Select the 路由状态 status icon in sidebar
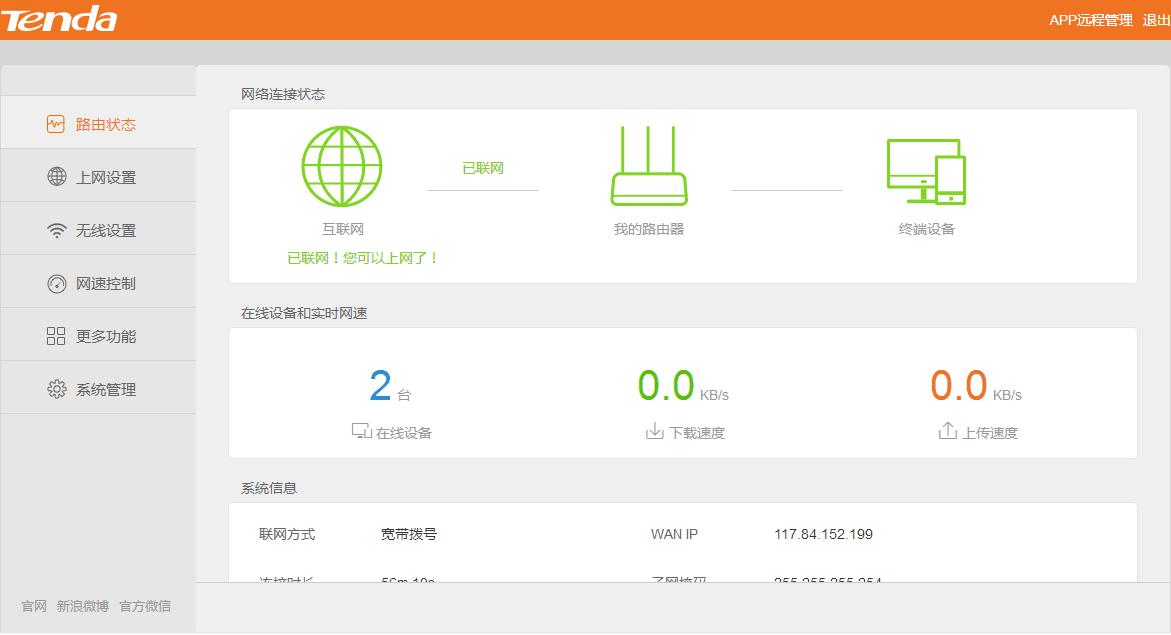Viewport: 1171px width, 635px height. pyautogui.click(x=56, y=121)
